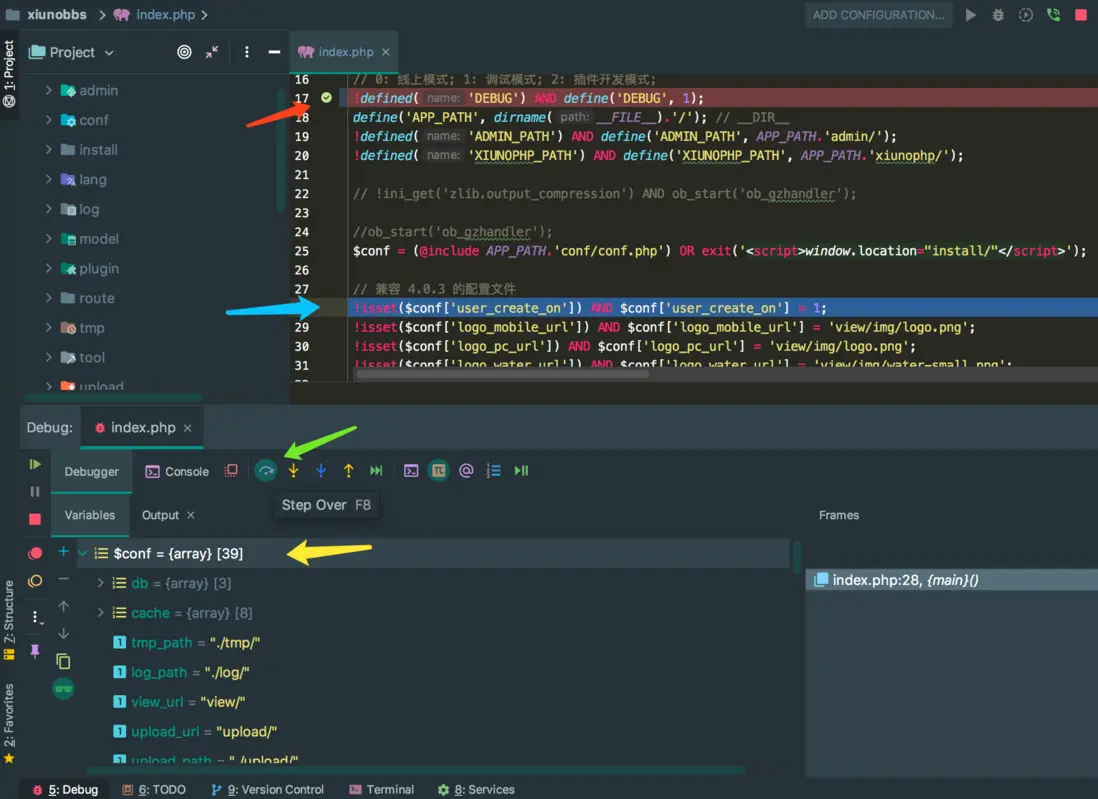The image size is (1098, 799).
Task: Click the Step Over debugger button
Action: coord(265,470)
